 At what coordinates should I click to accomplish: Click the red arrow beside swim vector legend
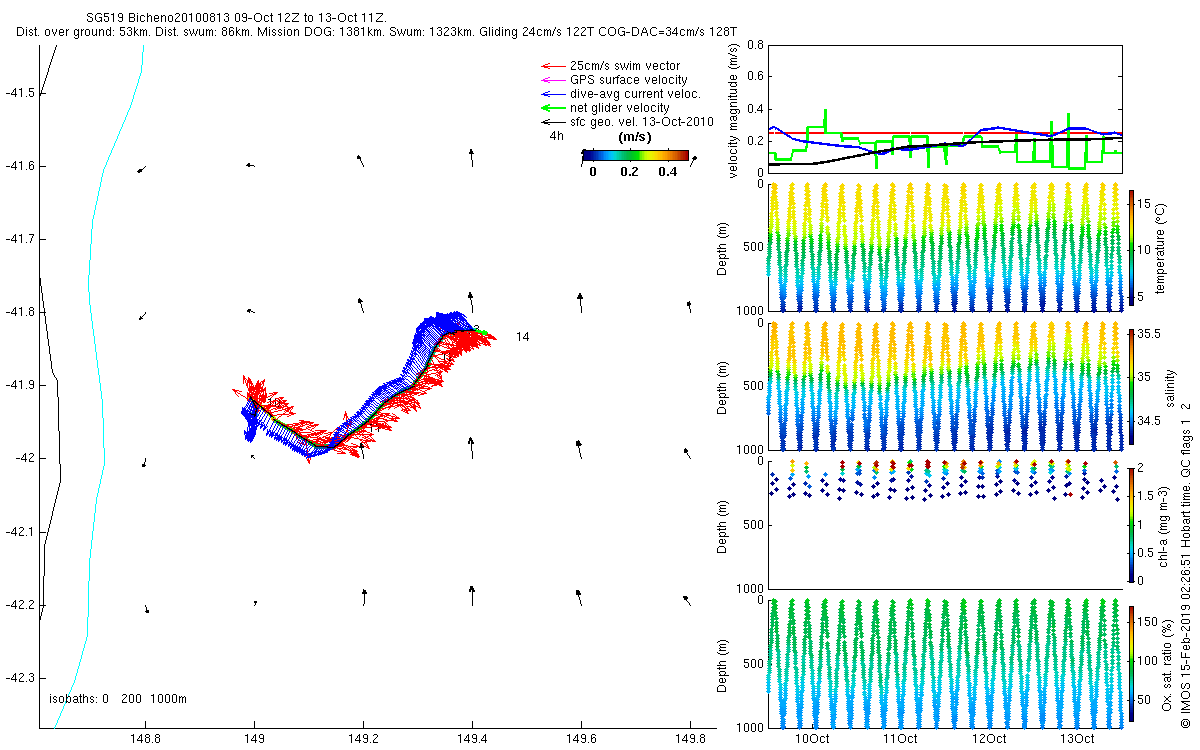click(x=552, y=66)
